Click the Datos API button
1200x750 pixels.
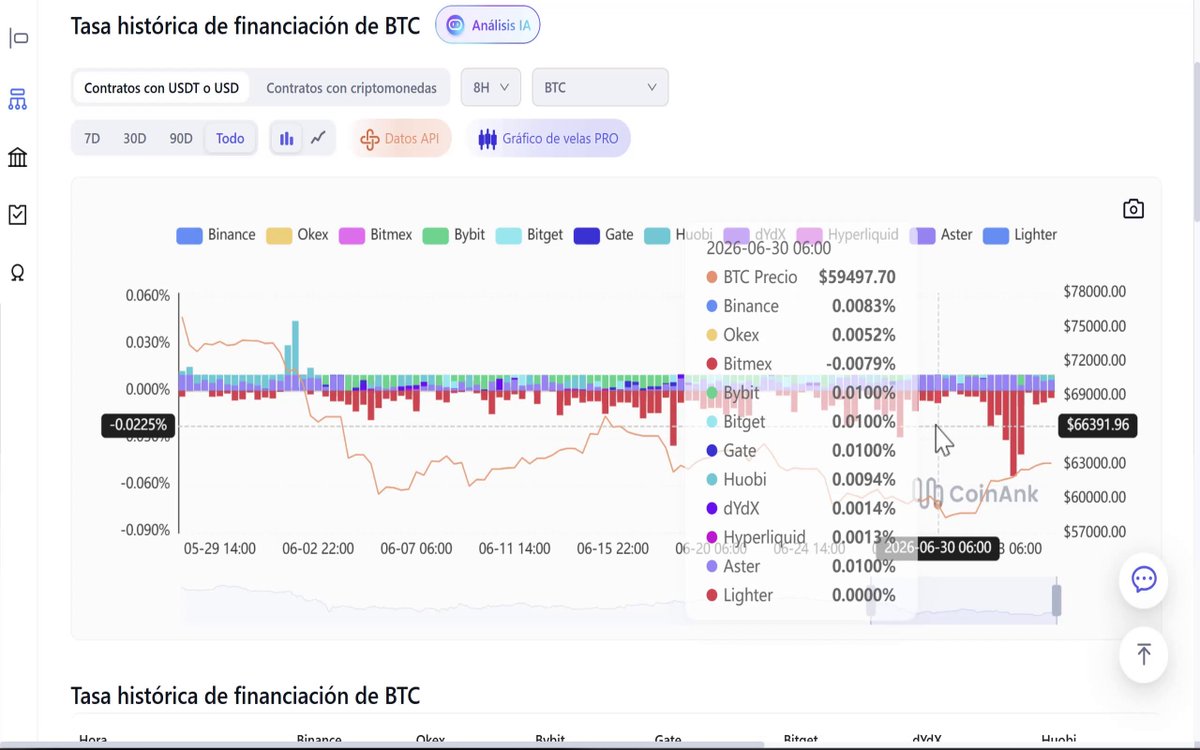(x=400, y=138)
